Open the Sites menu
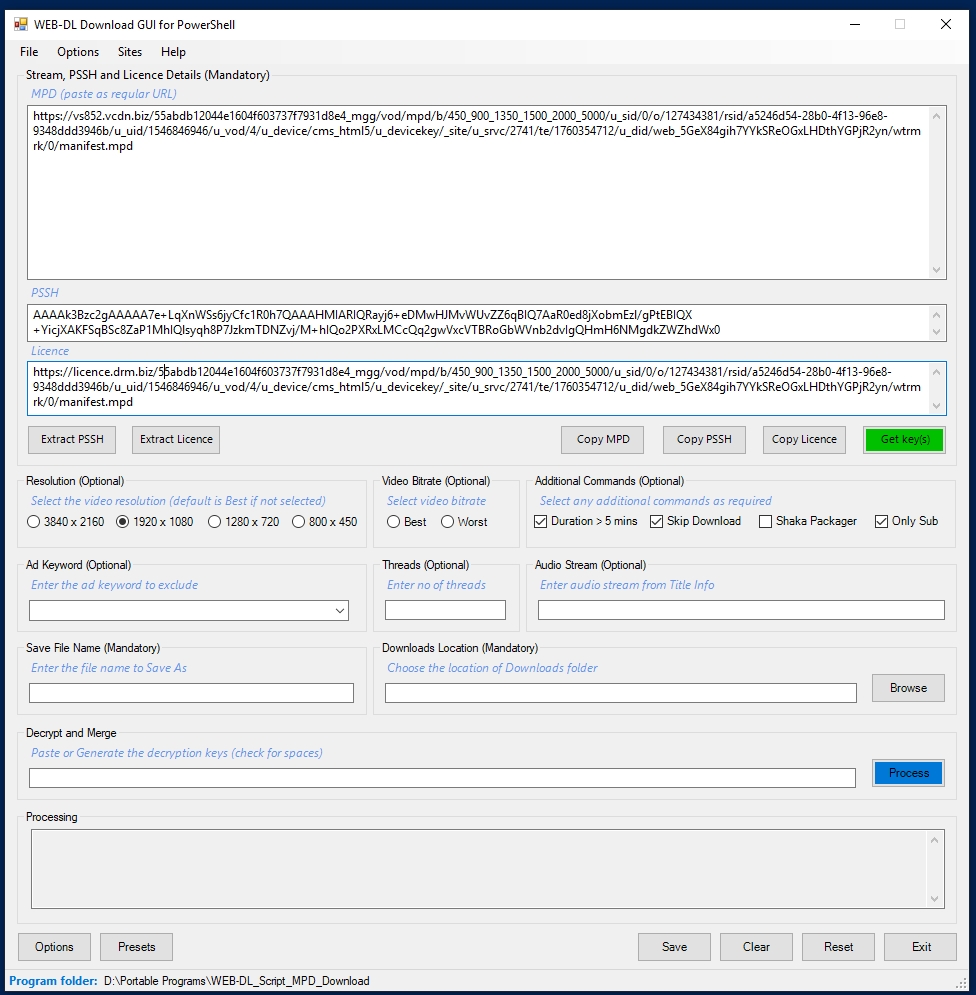 130,52
